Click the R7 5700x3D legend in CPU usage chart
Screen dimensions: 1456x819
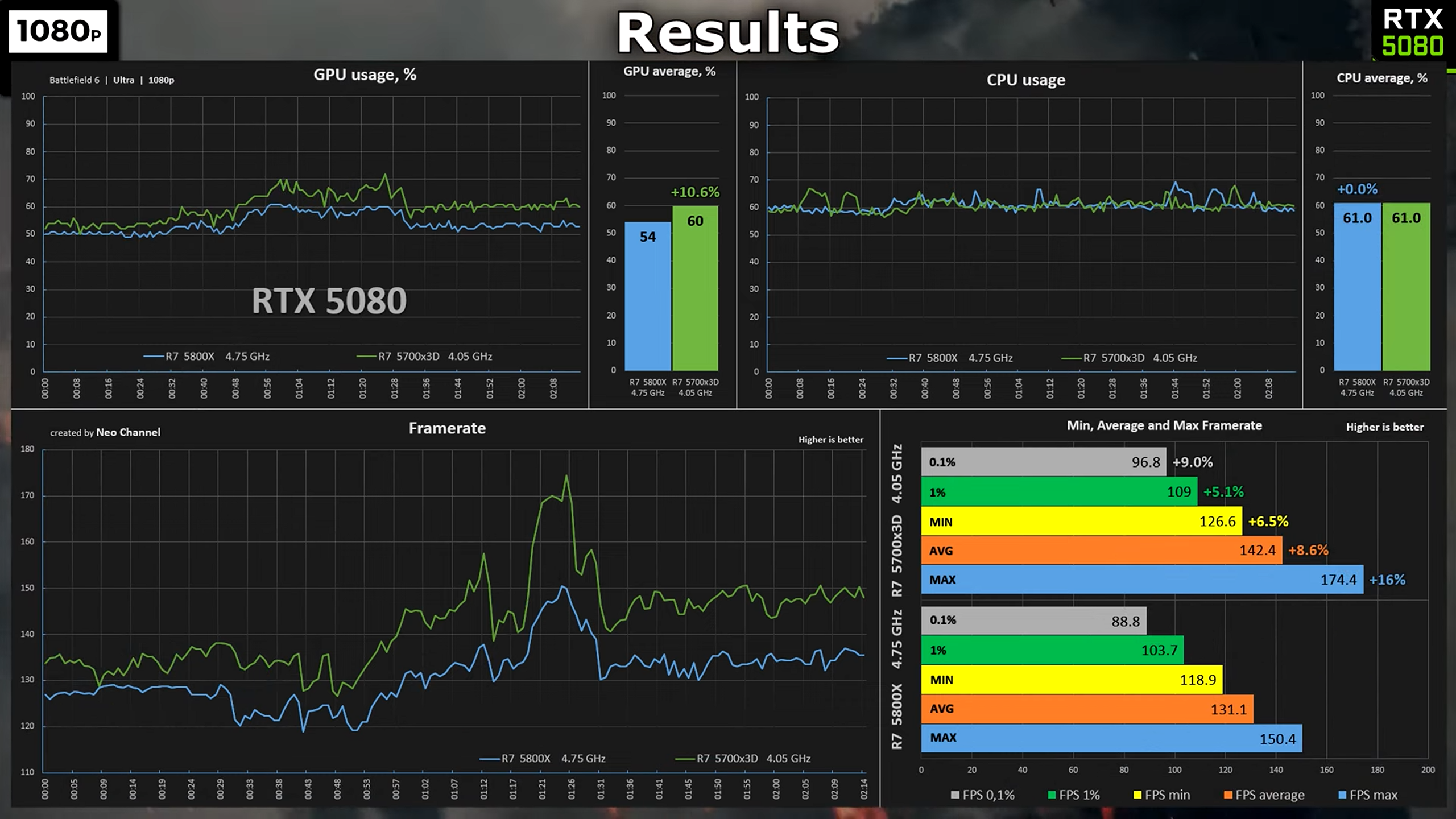[x=1130, y=358]
